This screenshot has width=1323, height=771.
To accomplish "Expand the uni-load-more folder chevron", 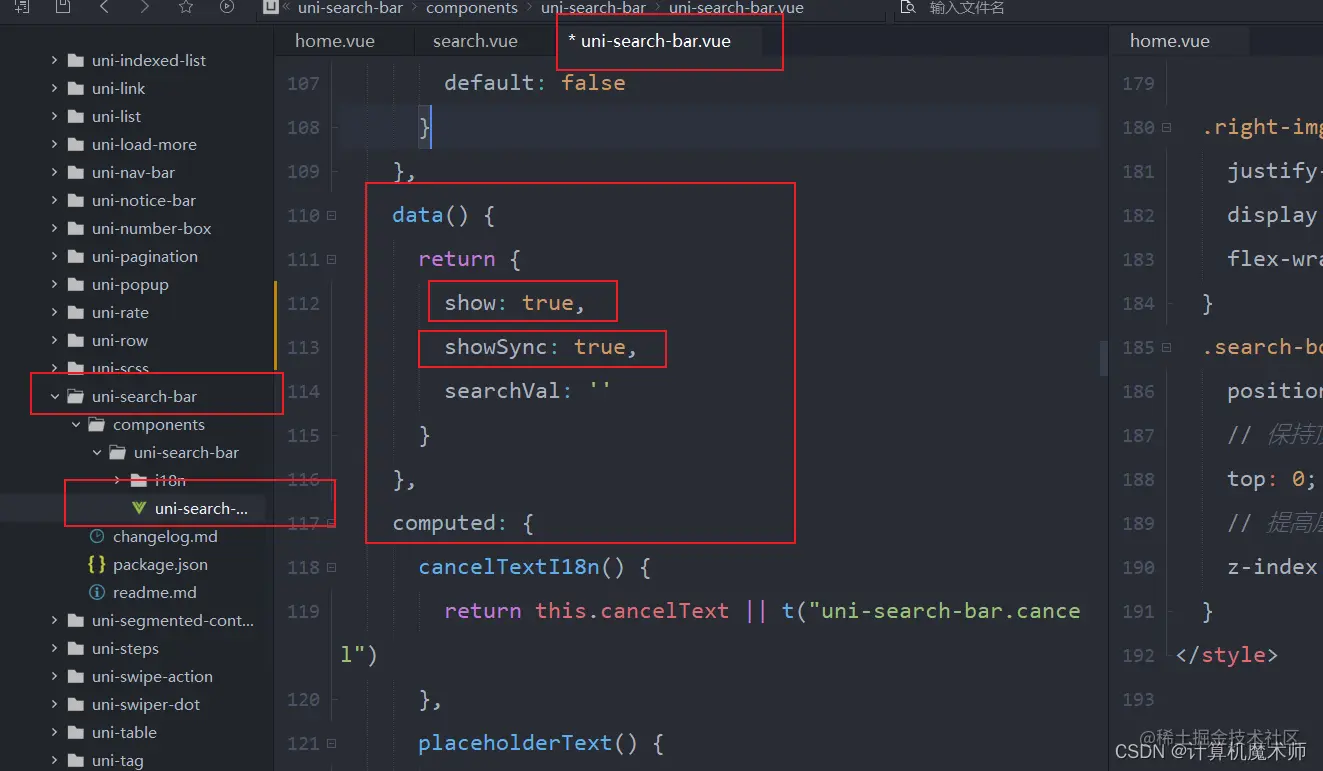I will (x=54, y=144).
